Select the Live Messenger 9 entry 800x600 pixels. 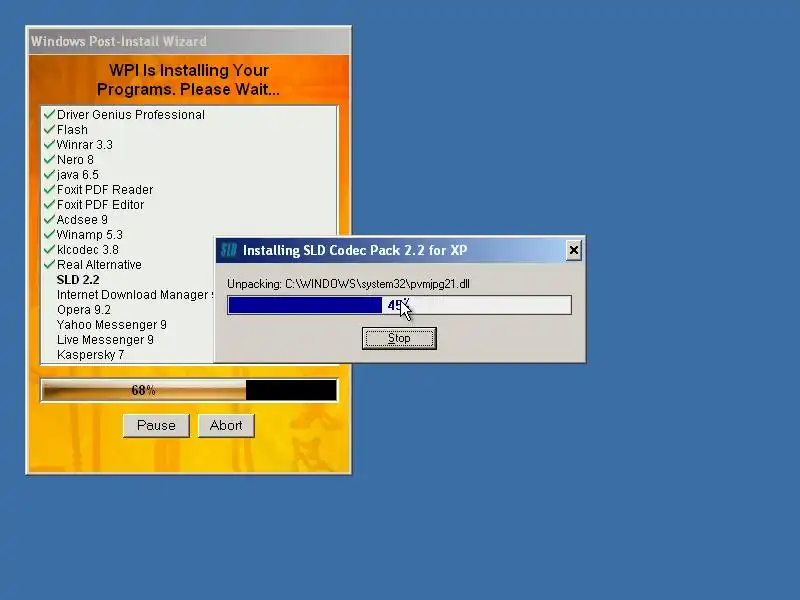[105, 340]
